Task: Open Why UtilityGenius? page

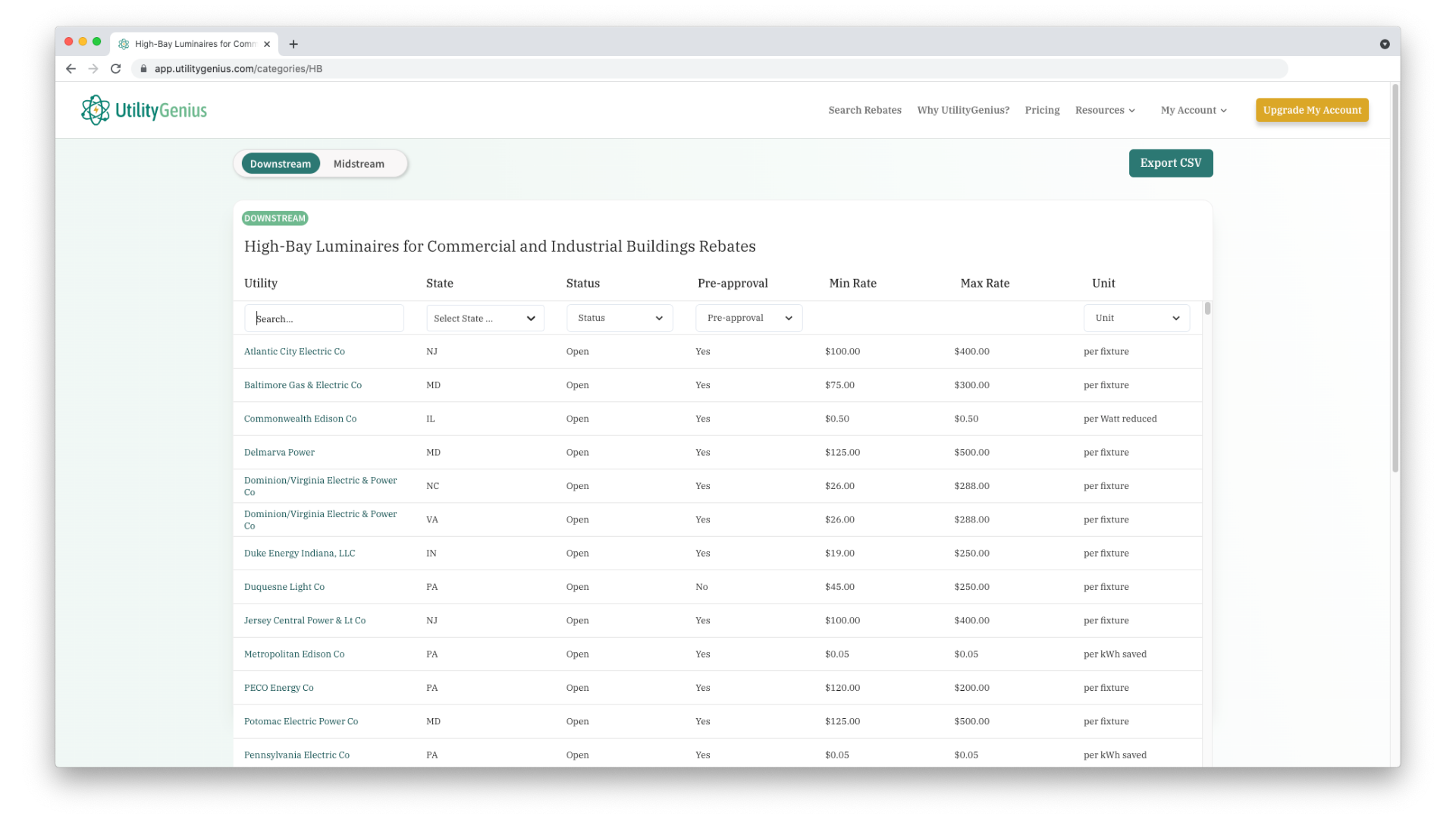Action: coord(963,110)
